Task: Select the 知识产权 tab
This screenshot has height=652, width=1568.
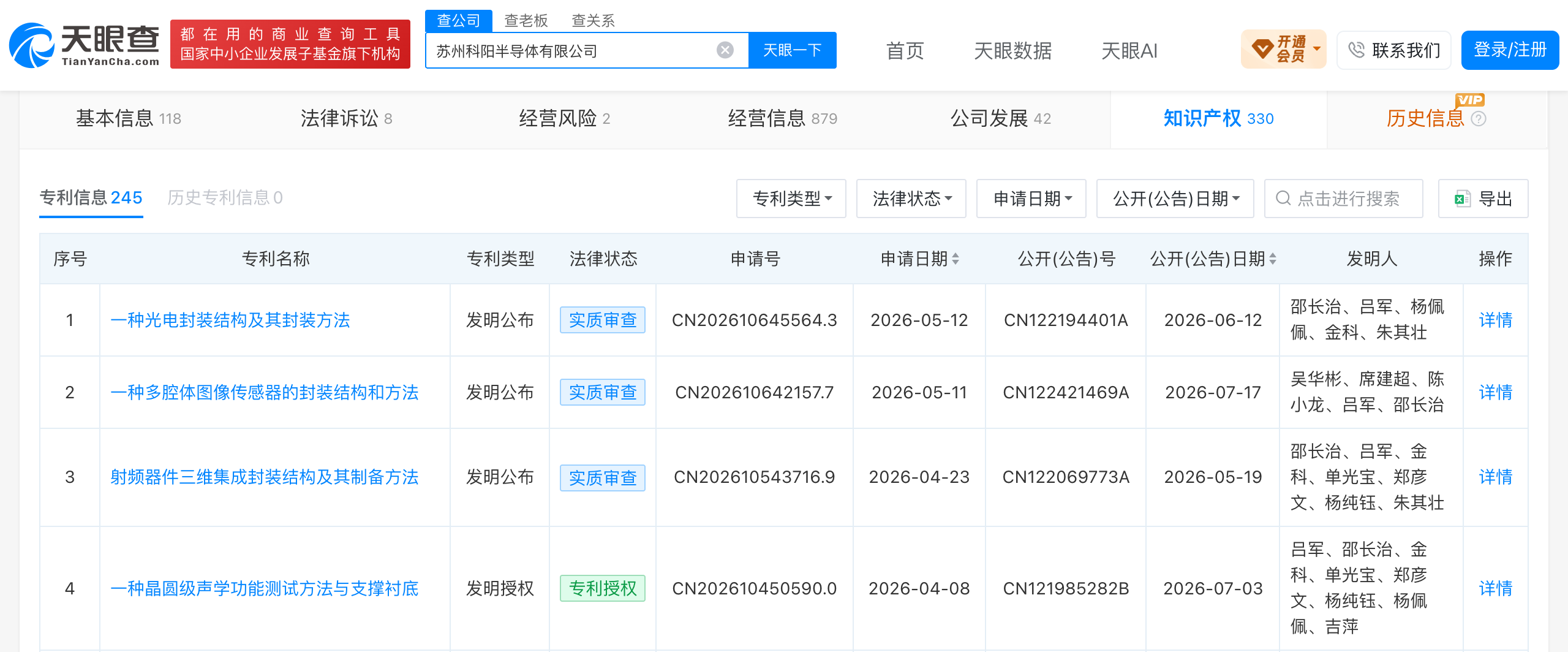Action: (1218, 118)
